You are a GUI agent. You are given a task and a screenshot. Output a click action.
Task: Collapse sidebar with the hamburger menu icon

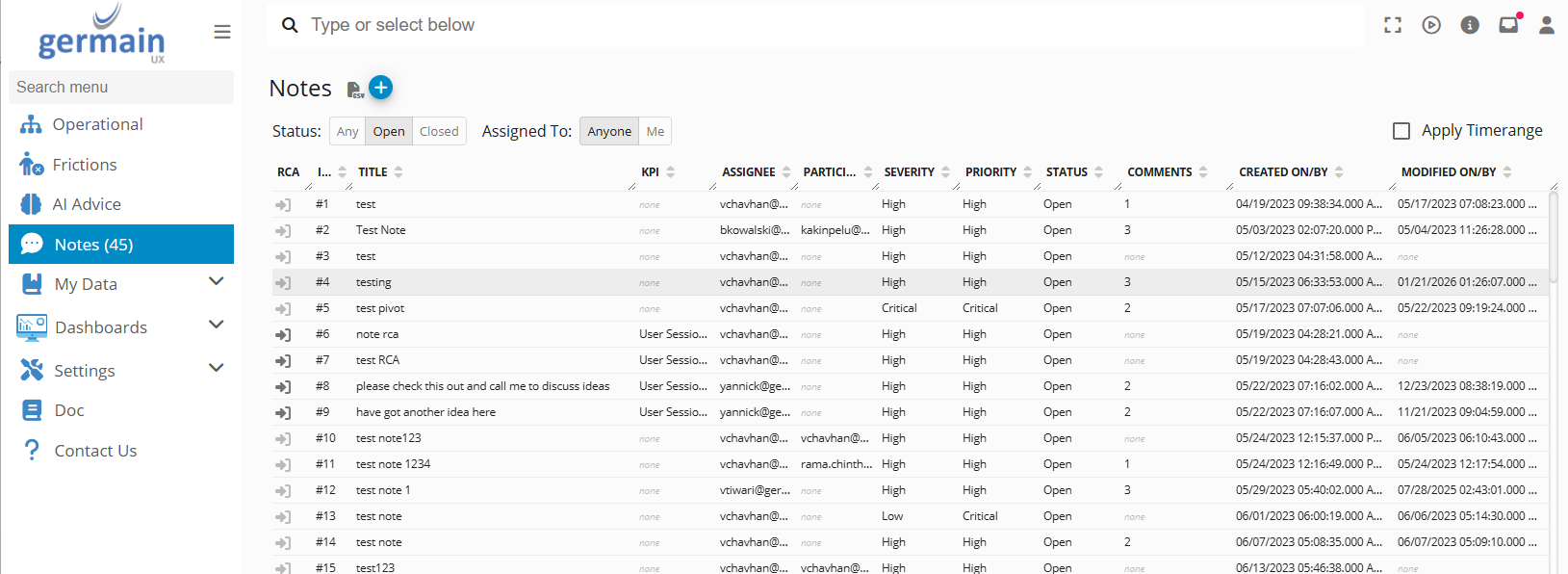click(x=222, y=32)
